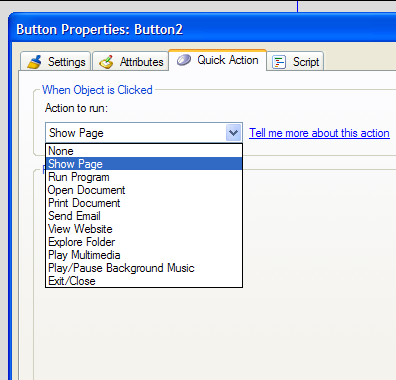This screenshot has width=396, height=380.
Task: Choose Run Program action
Action: (x=144, y=177)
